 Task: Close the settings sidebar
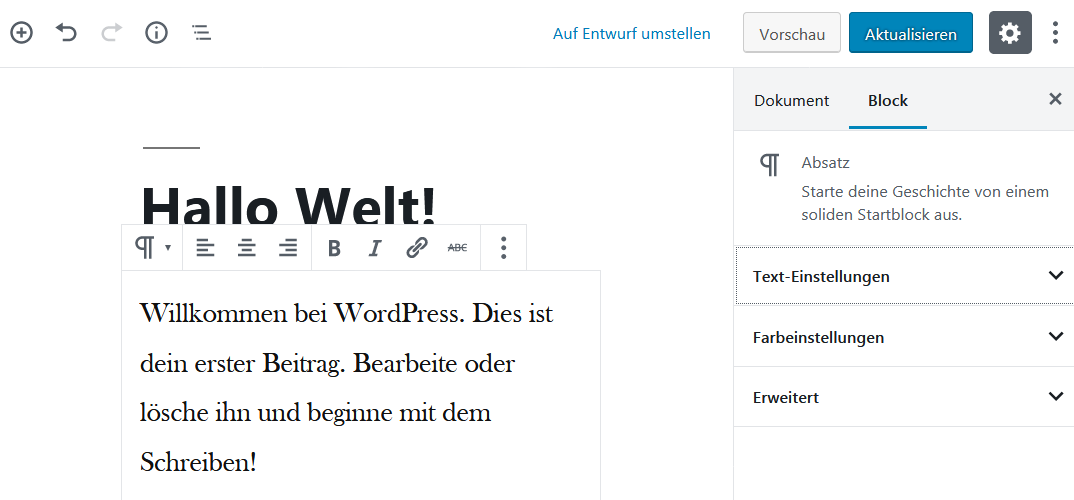coord(1056,99)
